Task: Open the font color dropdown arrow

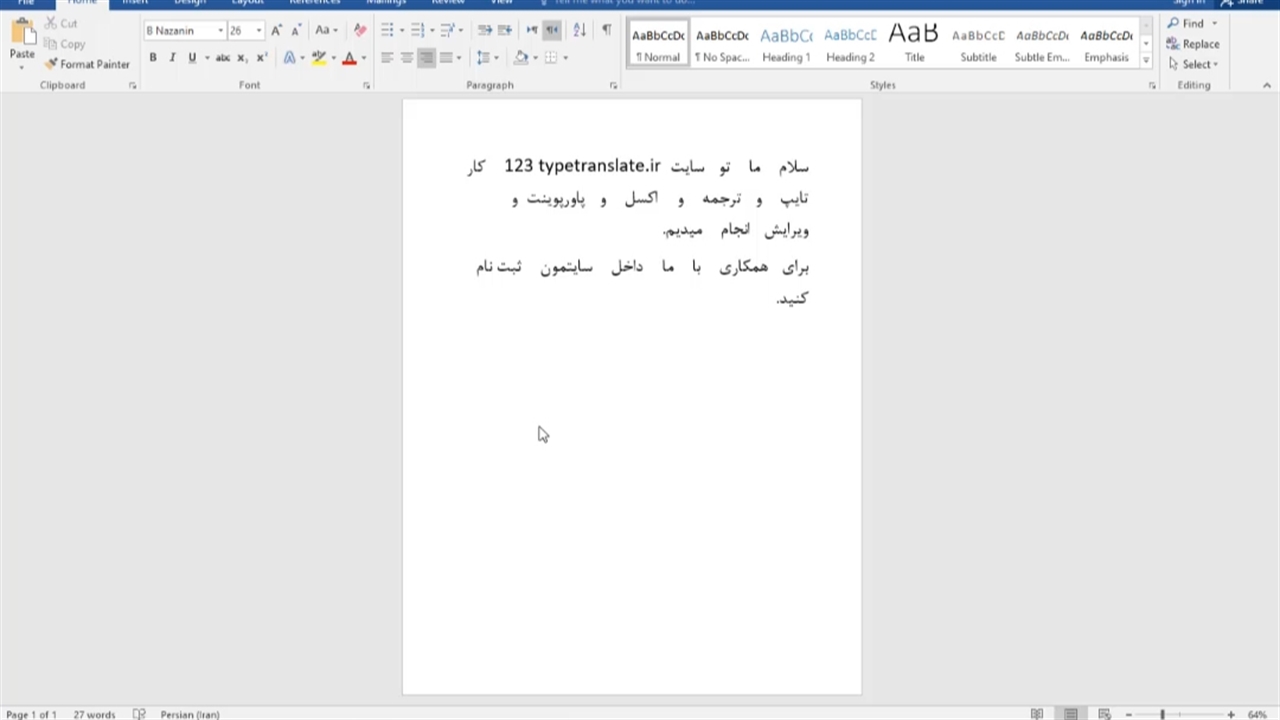Action: pyautogui.click(x=363, y=58)
